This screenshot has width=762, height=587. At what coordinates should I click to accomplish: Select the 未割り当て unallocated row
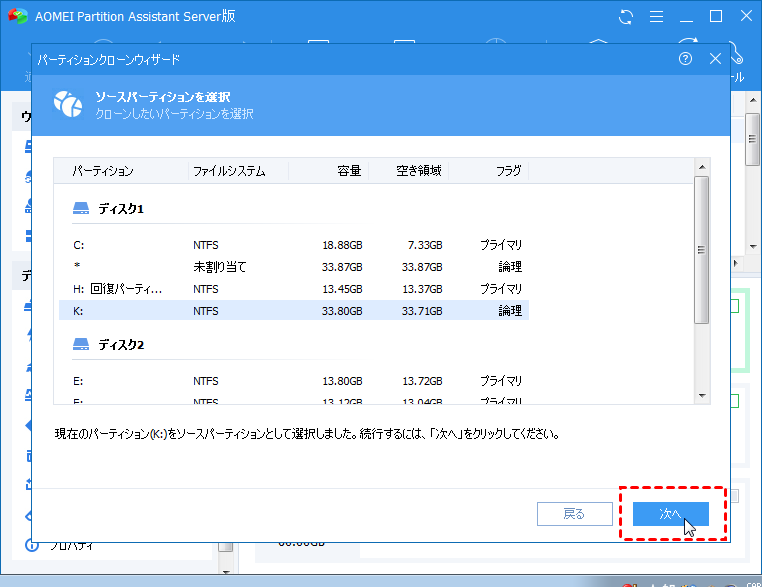tap(294, 267)
